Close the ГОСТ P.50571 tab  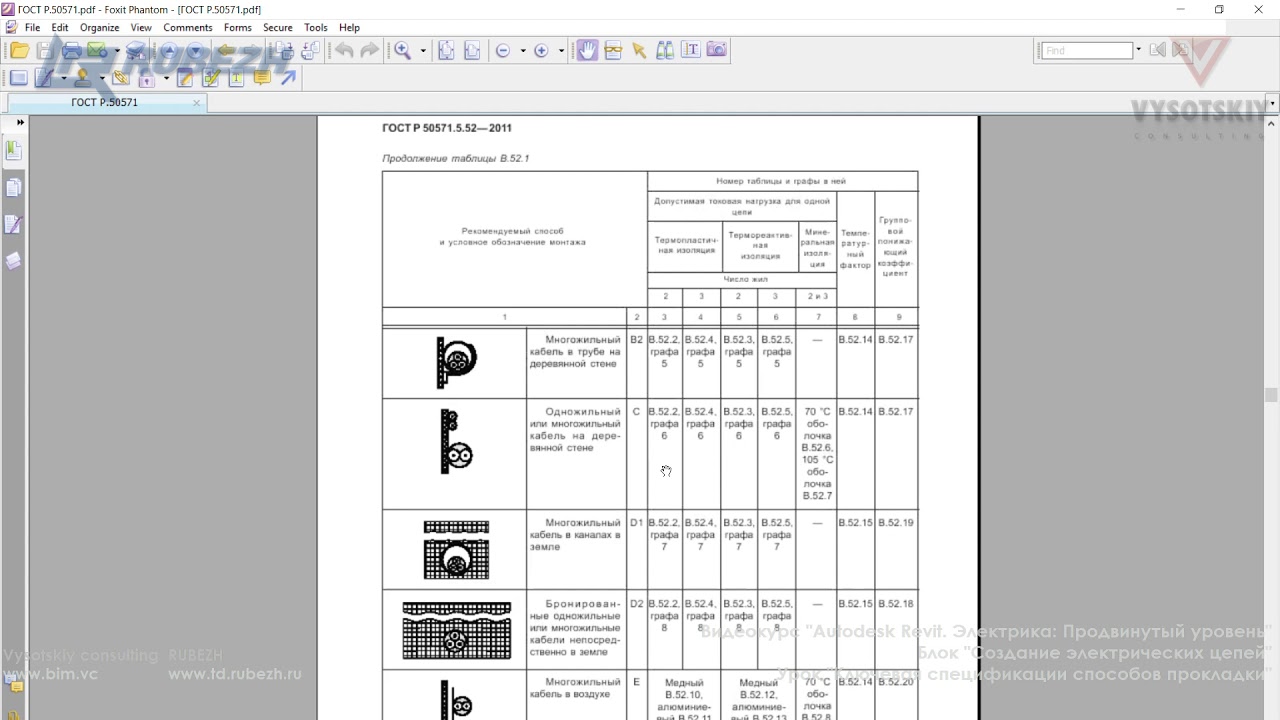tap(196, 102)
